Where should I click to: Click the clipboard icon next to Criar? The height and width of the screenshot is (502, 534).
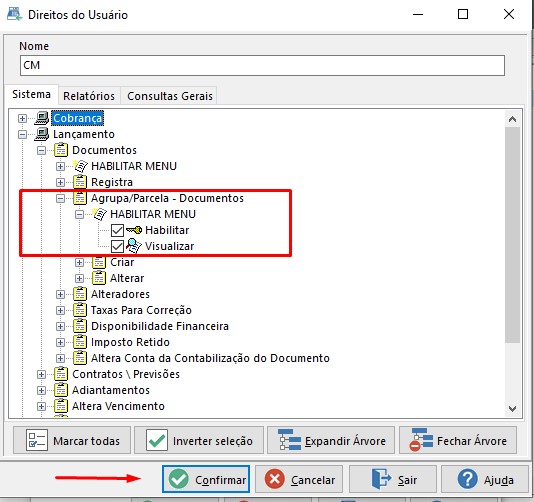point(99,262)
